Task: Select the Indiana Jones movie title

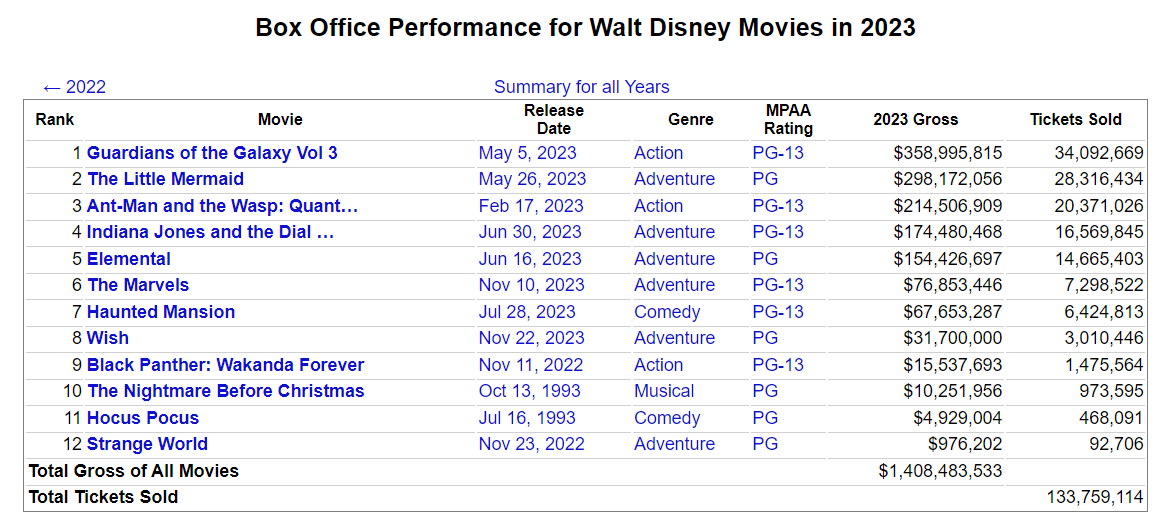Action: pos(210,232)
